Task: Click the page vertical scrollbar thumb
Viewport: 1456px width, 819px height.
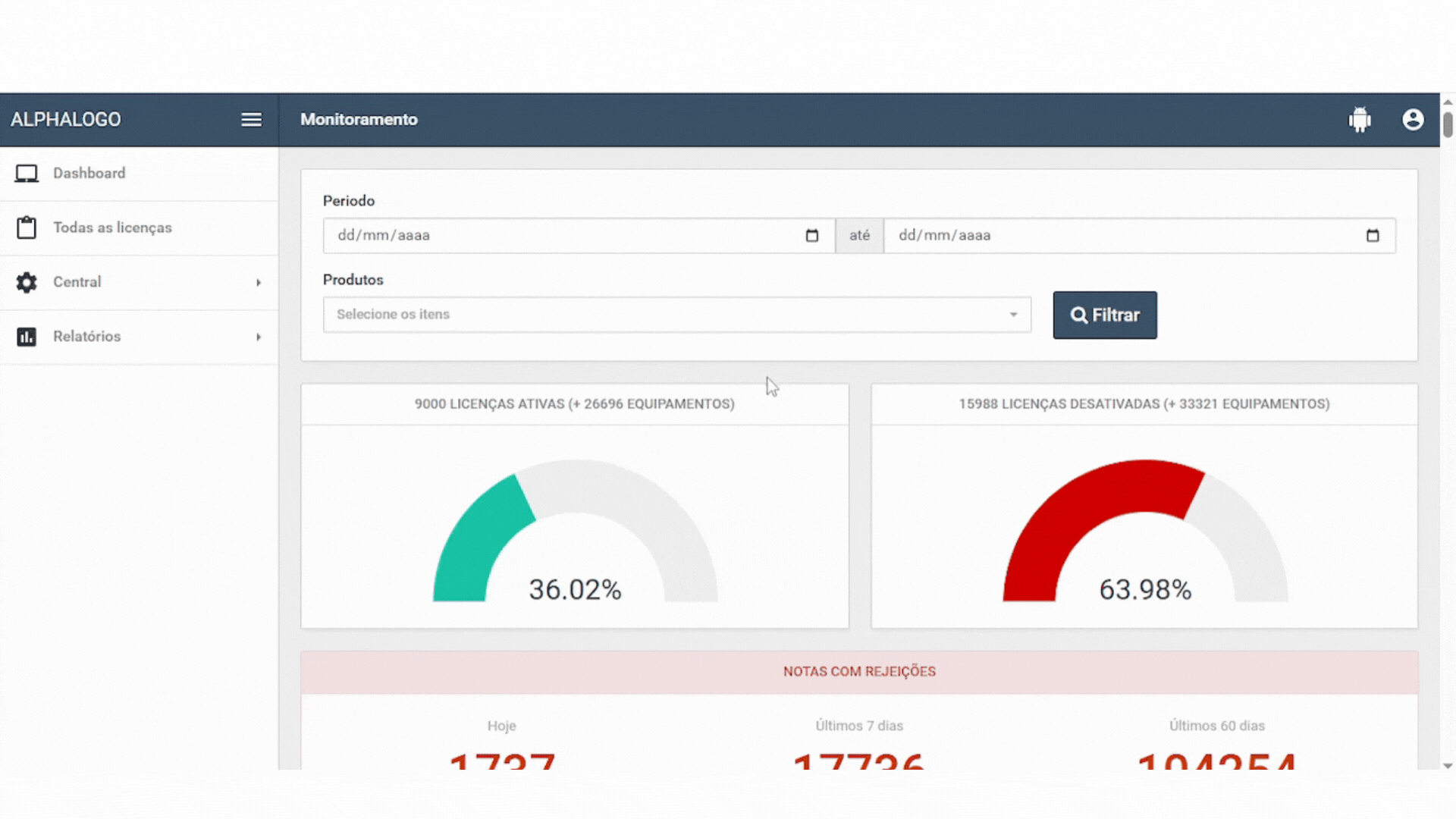Action: [x=1448, y=124]
